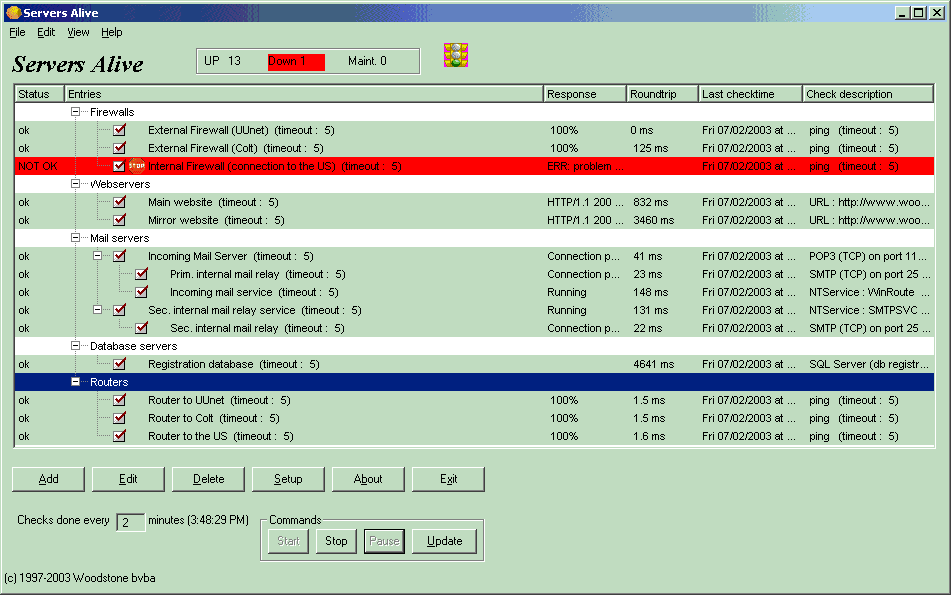This screenshot has height=595, width=951.
Task: Toggle Internal Firewall entry checkbox
Action: (119, 166)
